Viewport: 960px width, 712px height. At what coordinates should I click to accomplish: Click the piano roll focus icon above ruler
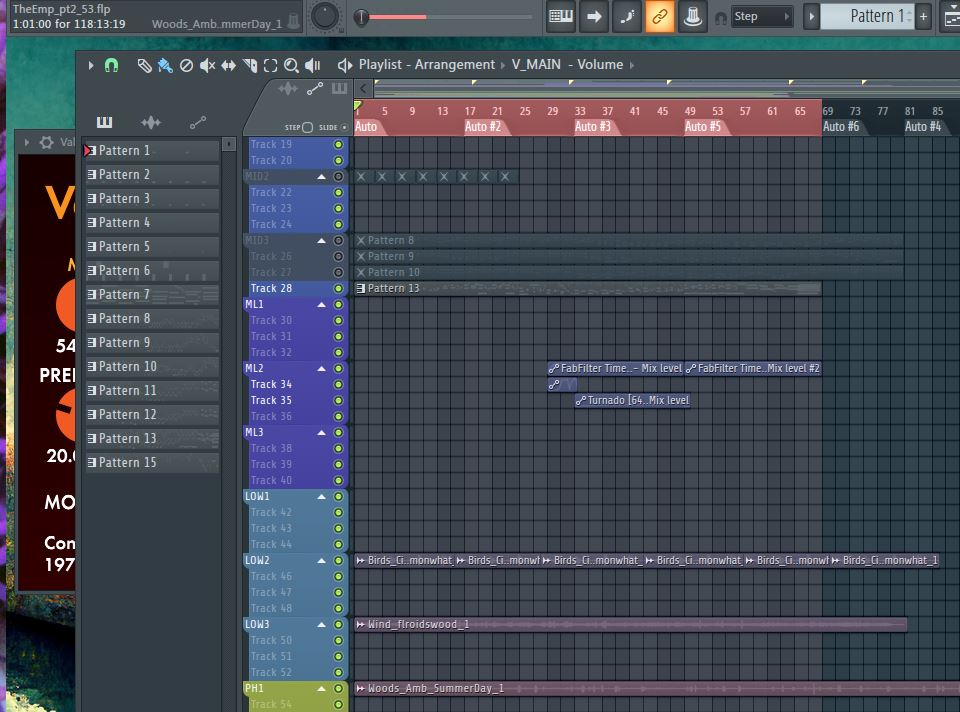339,89
